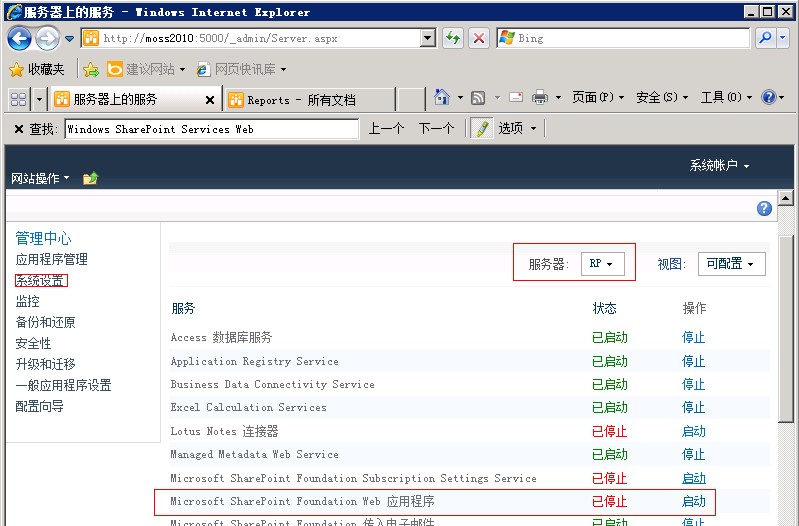The image size is (799, 526).
Task: Click the navigate up folder icon
Action: 90,178
